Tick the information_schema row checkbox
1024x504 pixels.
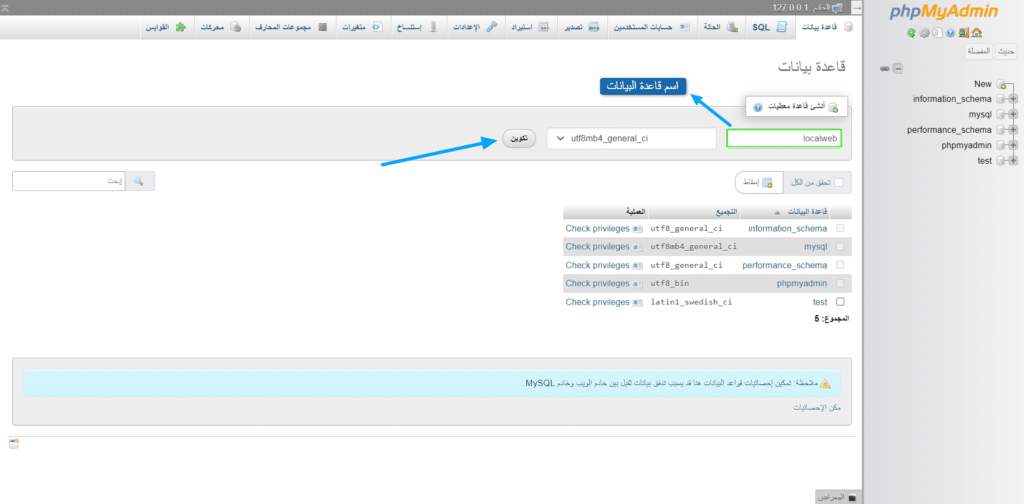(840, 228)
